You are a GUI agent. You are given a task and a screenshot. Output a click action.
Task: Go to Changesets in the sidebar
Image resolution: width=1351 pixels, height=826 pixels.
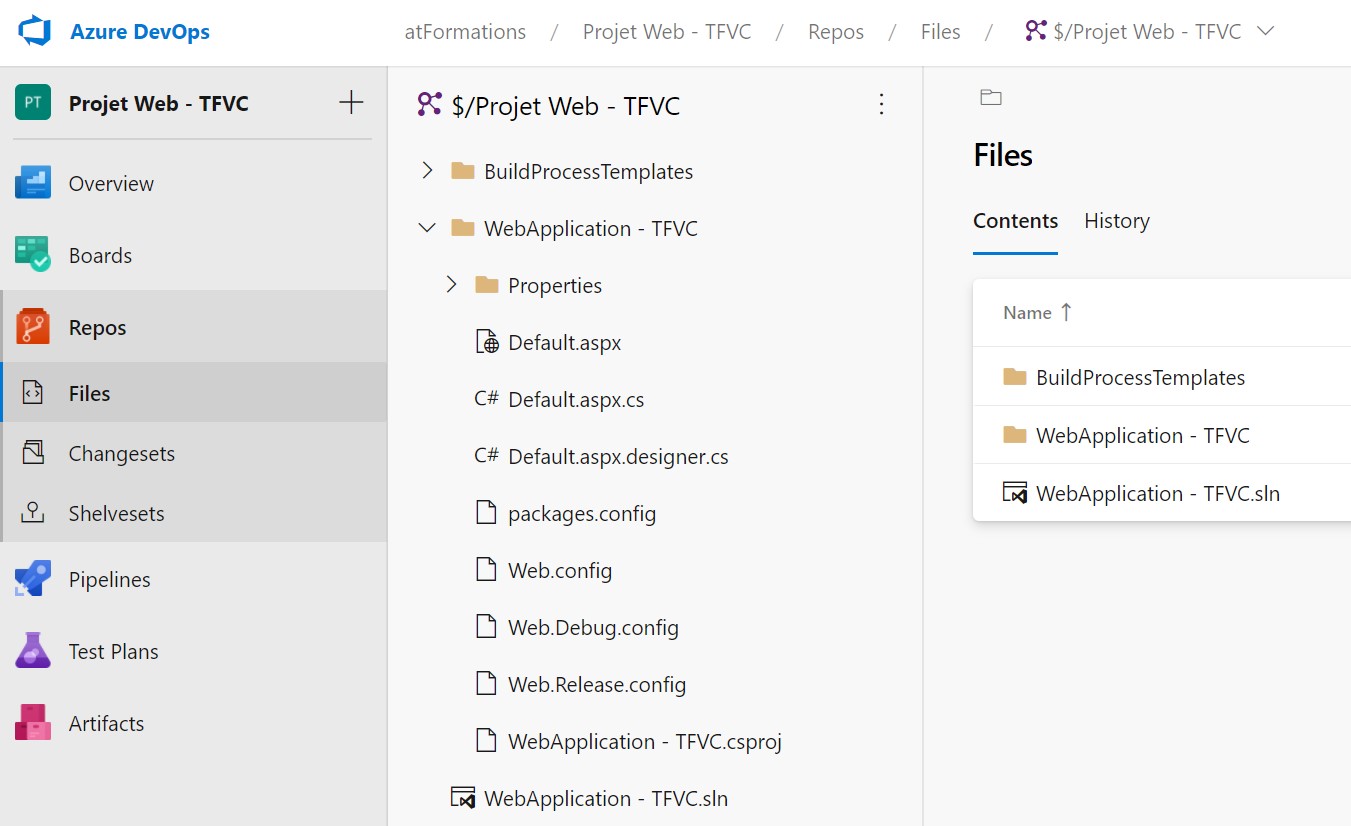click(x=122, y=454)
